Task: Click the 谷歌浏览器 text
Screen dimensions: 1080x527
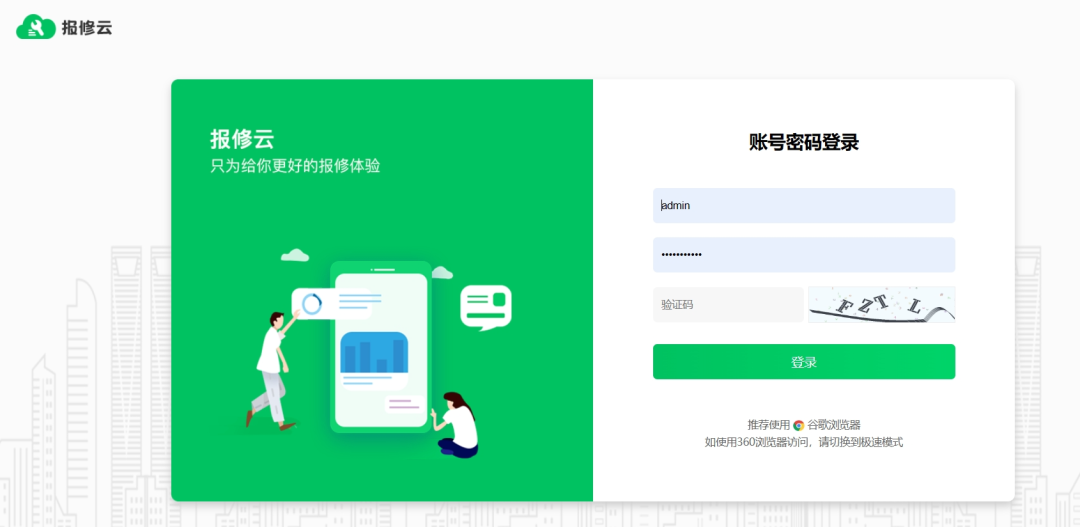Action: (x=833, y=425)
